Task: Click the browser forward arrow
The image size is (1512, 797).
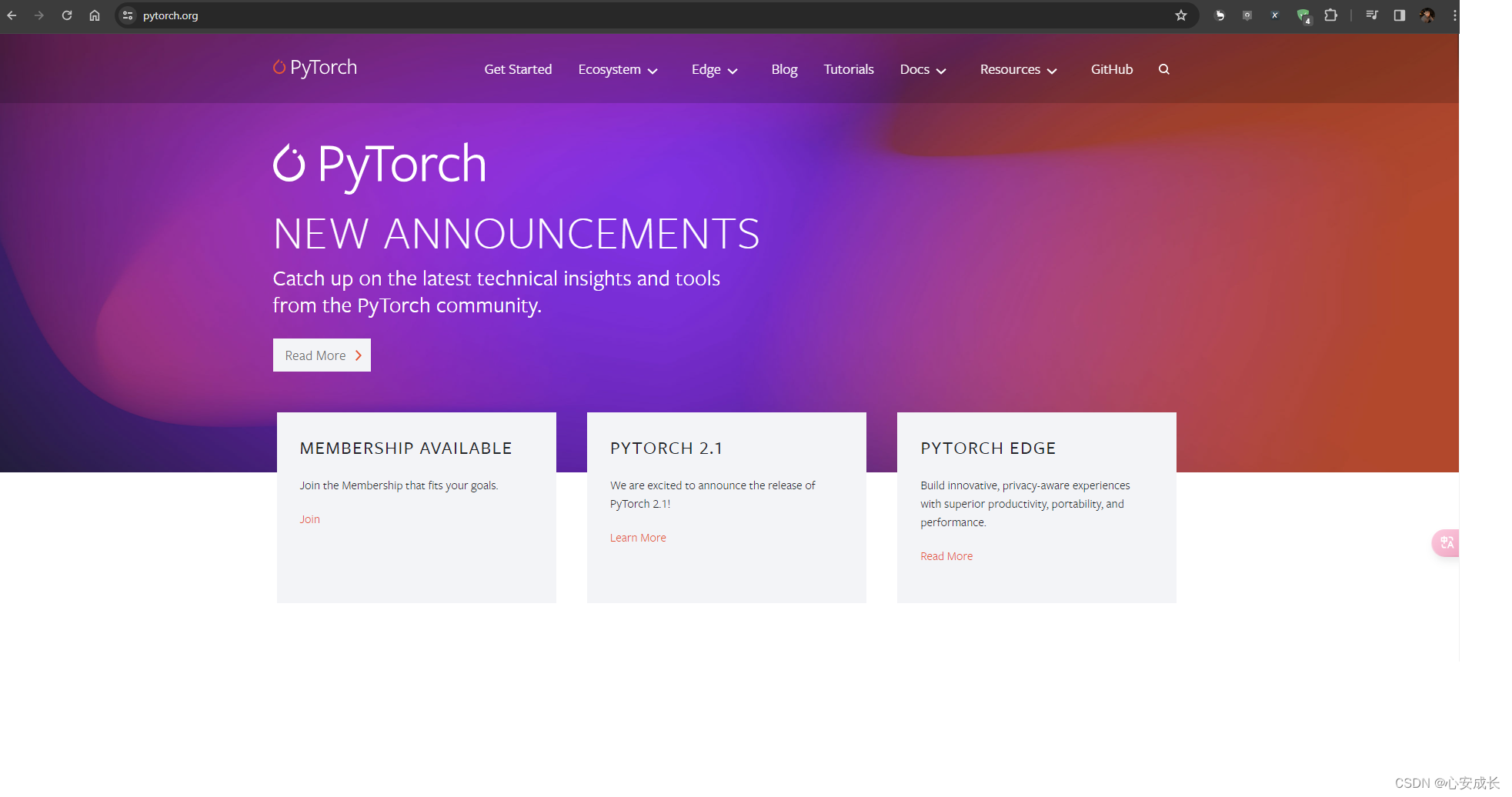Action: coord(39,15)
